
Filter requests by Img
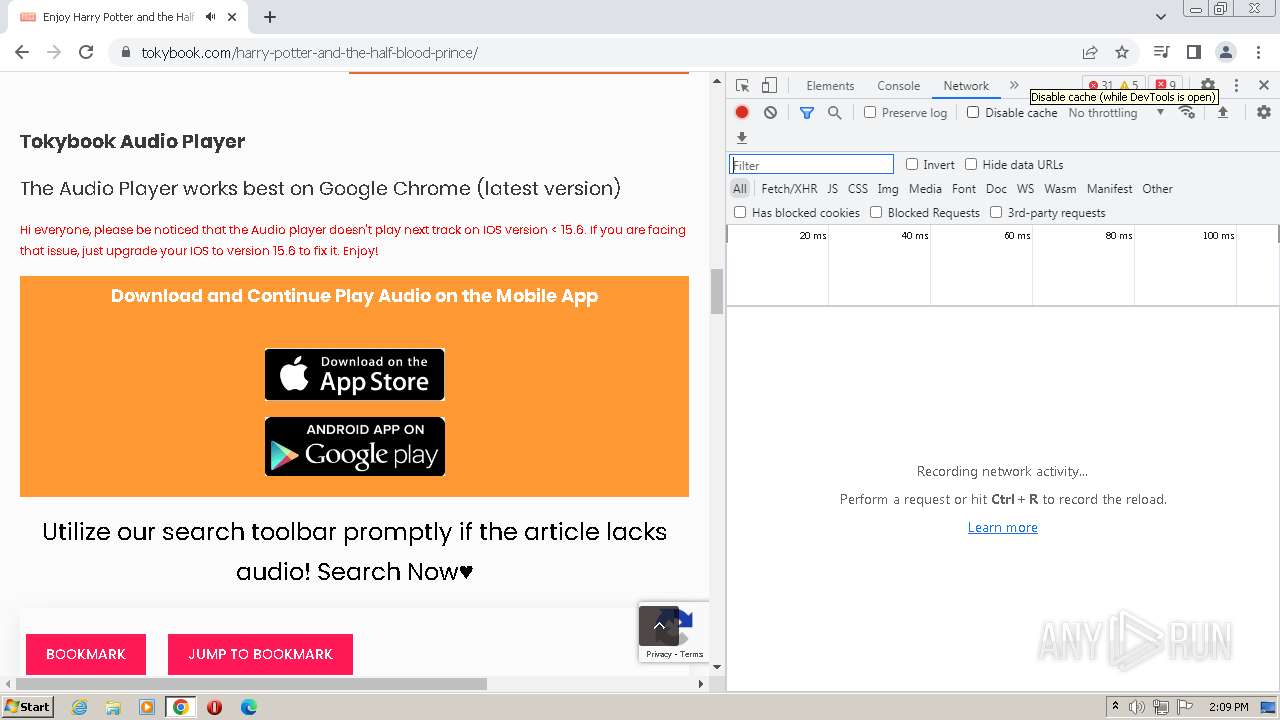click(888, 189)
